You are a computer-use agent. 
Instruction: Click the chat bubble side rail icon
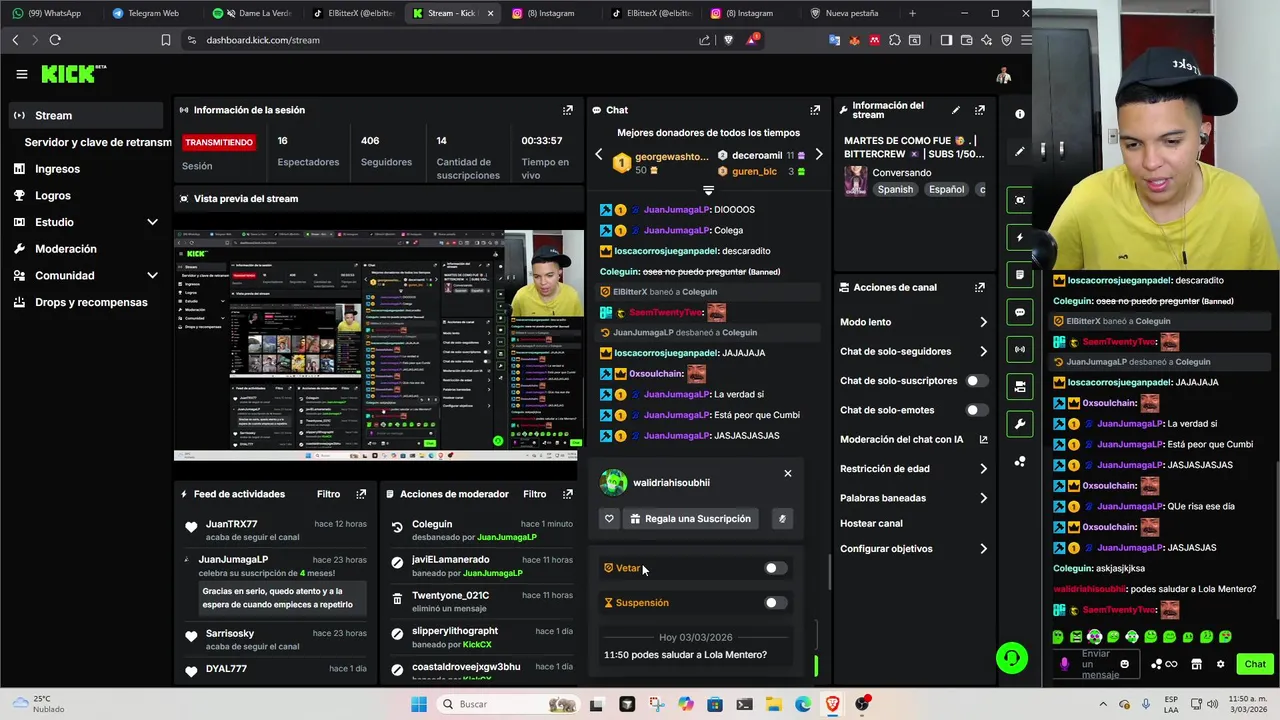click(x=1020, y=312)
